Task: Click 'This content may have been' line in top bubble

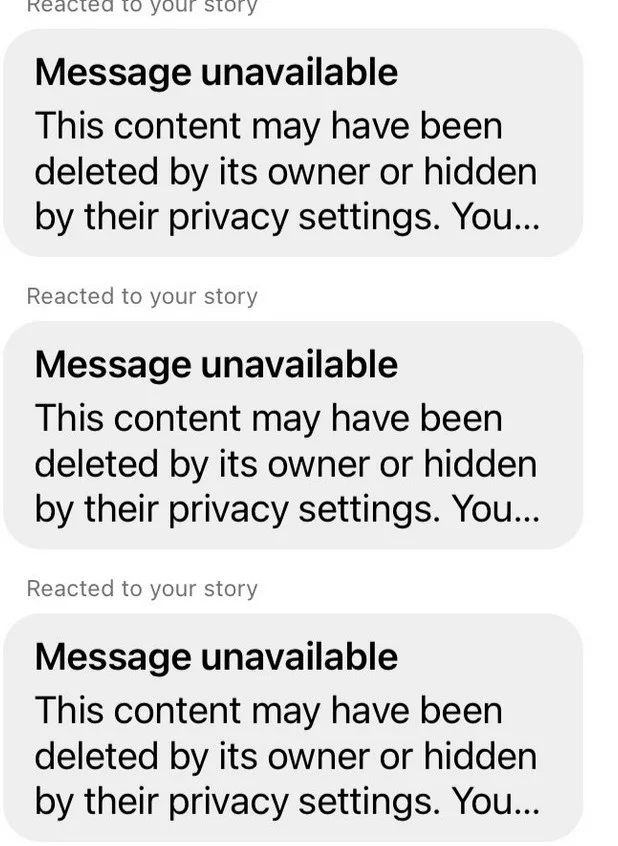Action: click(269, 127)
